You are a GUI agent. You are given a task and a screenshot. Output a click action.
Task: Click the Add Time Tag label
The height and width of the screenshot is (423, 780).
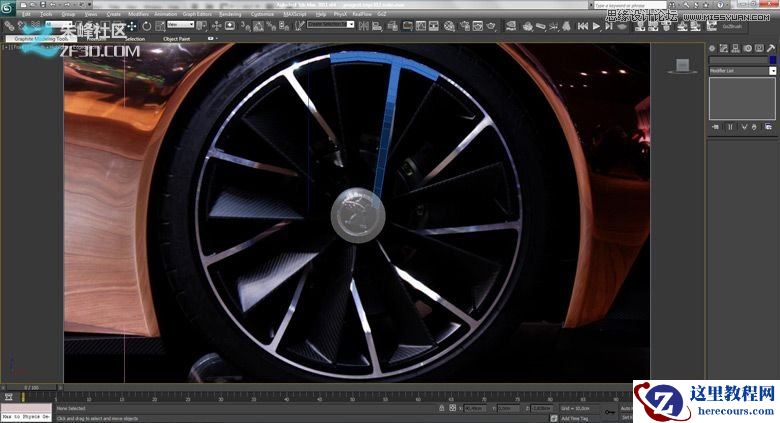575,419
